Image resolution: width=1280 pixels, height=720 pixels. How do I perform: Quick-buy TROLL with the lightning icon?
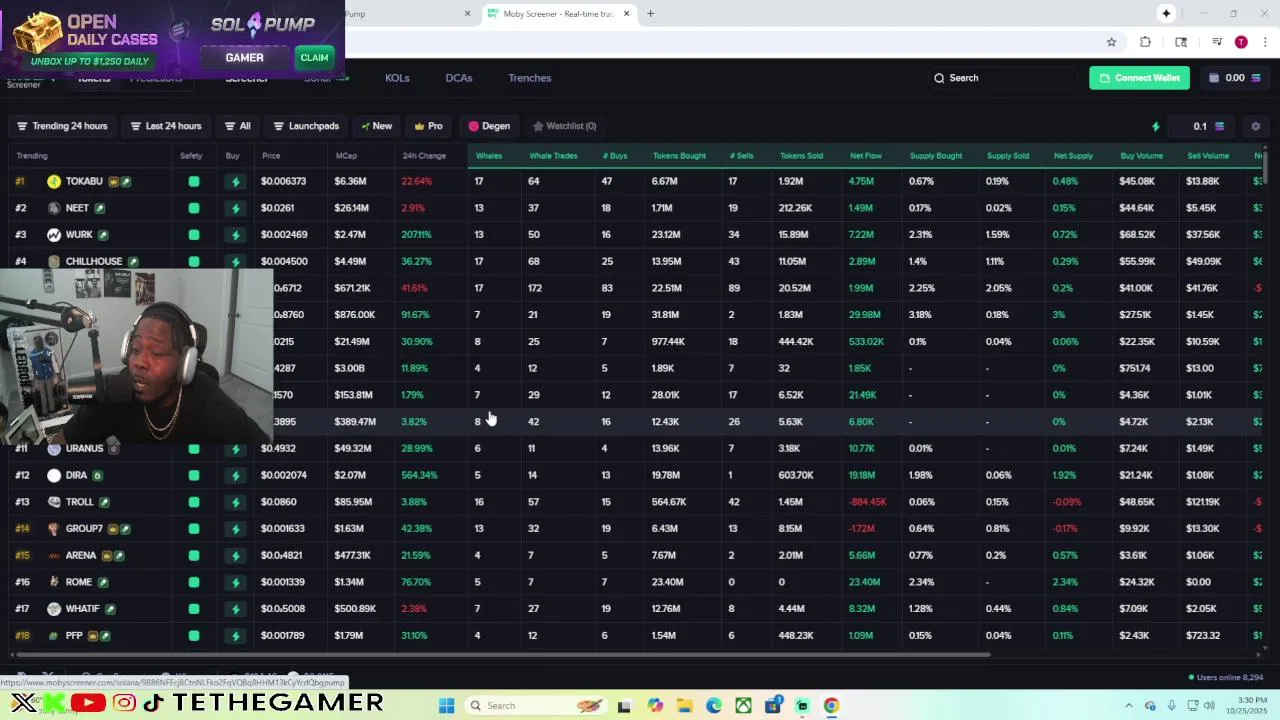pos(235,502)
